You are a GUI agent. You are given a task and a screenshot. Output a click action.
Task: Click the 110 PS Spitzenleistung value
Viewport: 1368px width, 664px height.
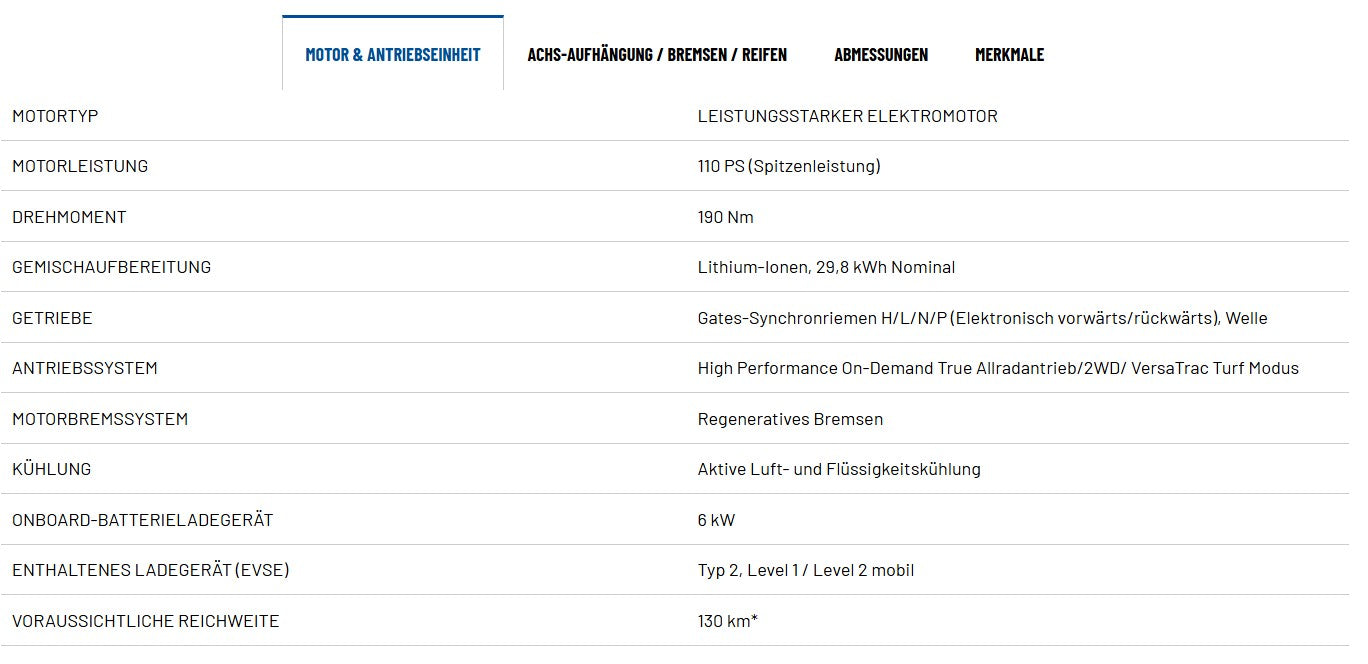(789, 166)
